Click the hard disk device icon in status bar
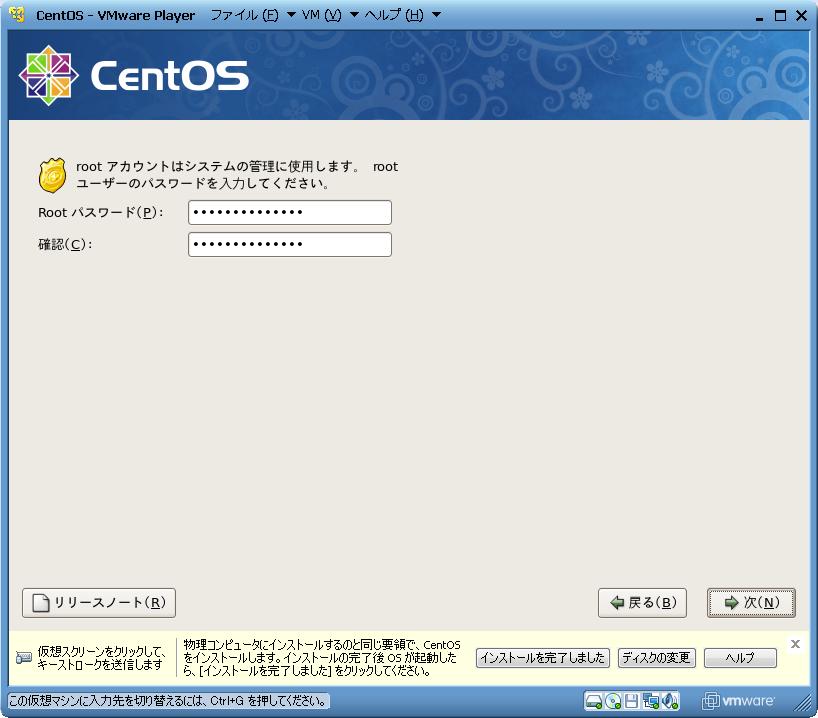 (594, 701)
